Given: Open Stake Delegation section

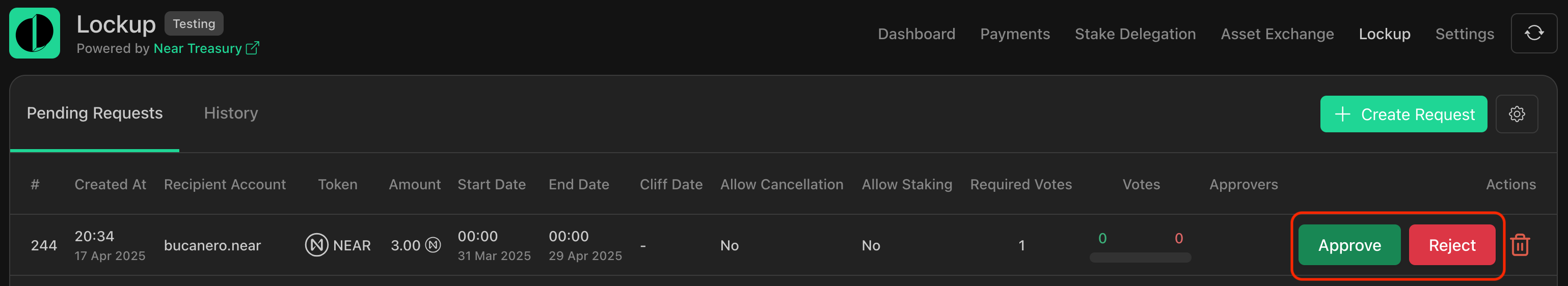Looking at the screenshot, I should coord(1134,34).
